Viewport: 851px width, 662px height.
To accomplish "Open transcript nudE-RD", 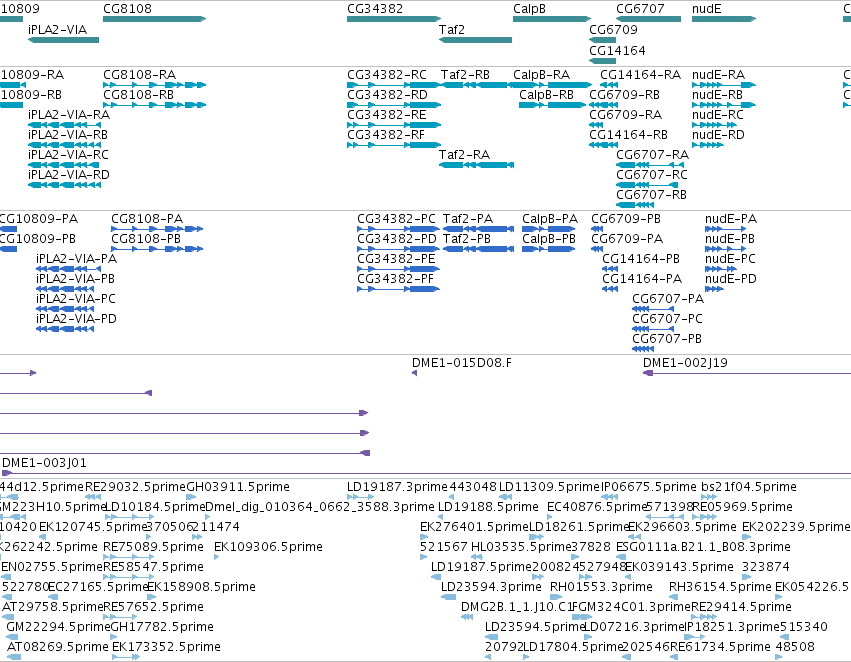I will click(x=719, y=135).
